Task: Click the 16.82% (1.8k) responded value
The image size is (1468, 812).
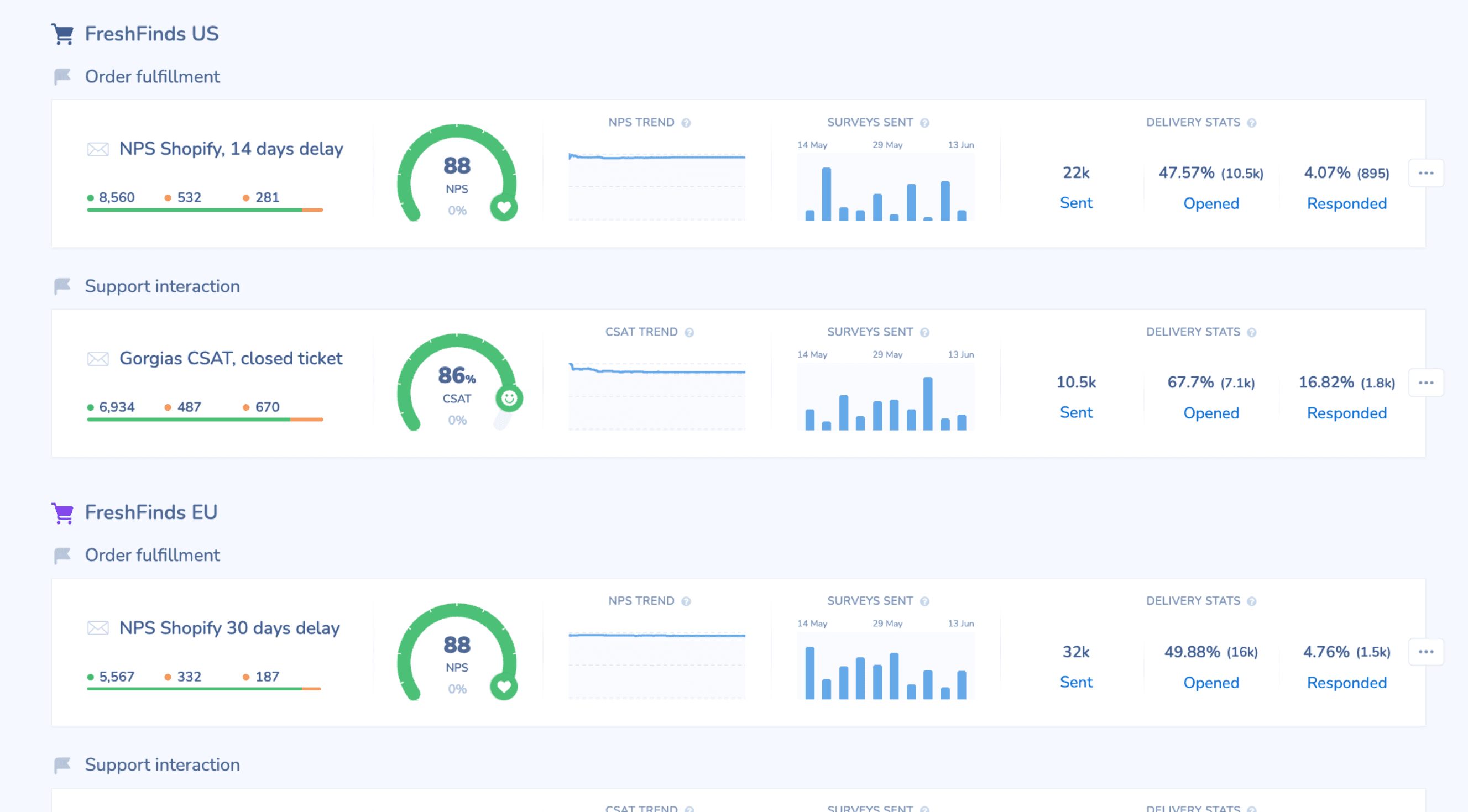Action: click(1346, 383)
